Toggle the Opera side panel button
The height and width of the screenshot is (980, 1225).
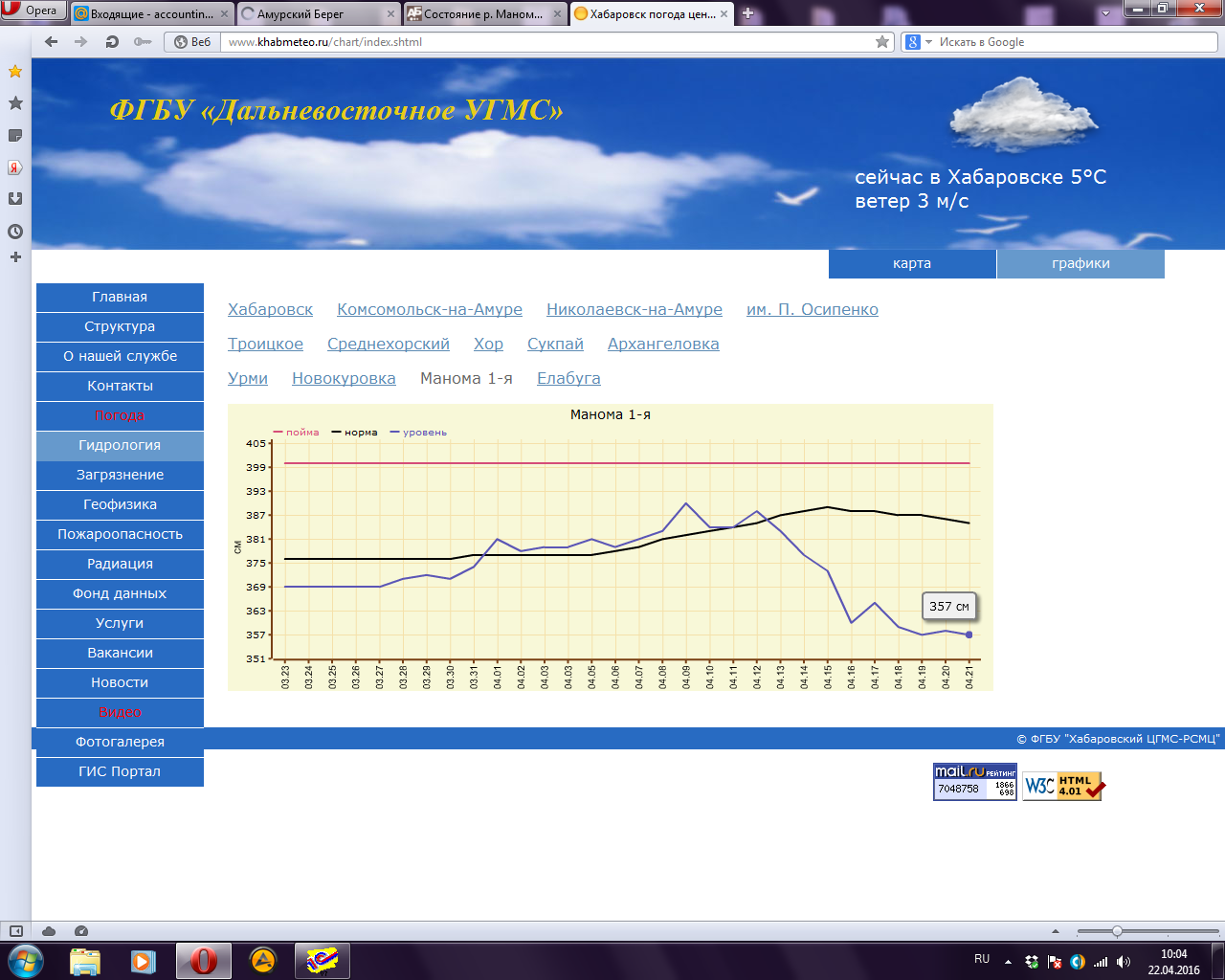pos(15,931)
